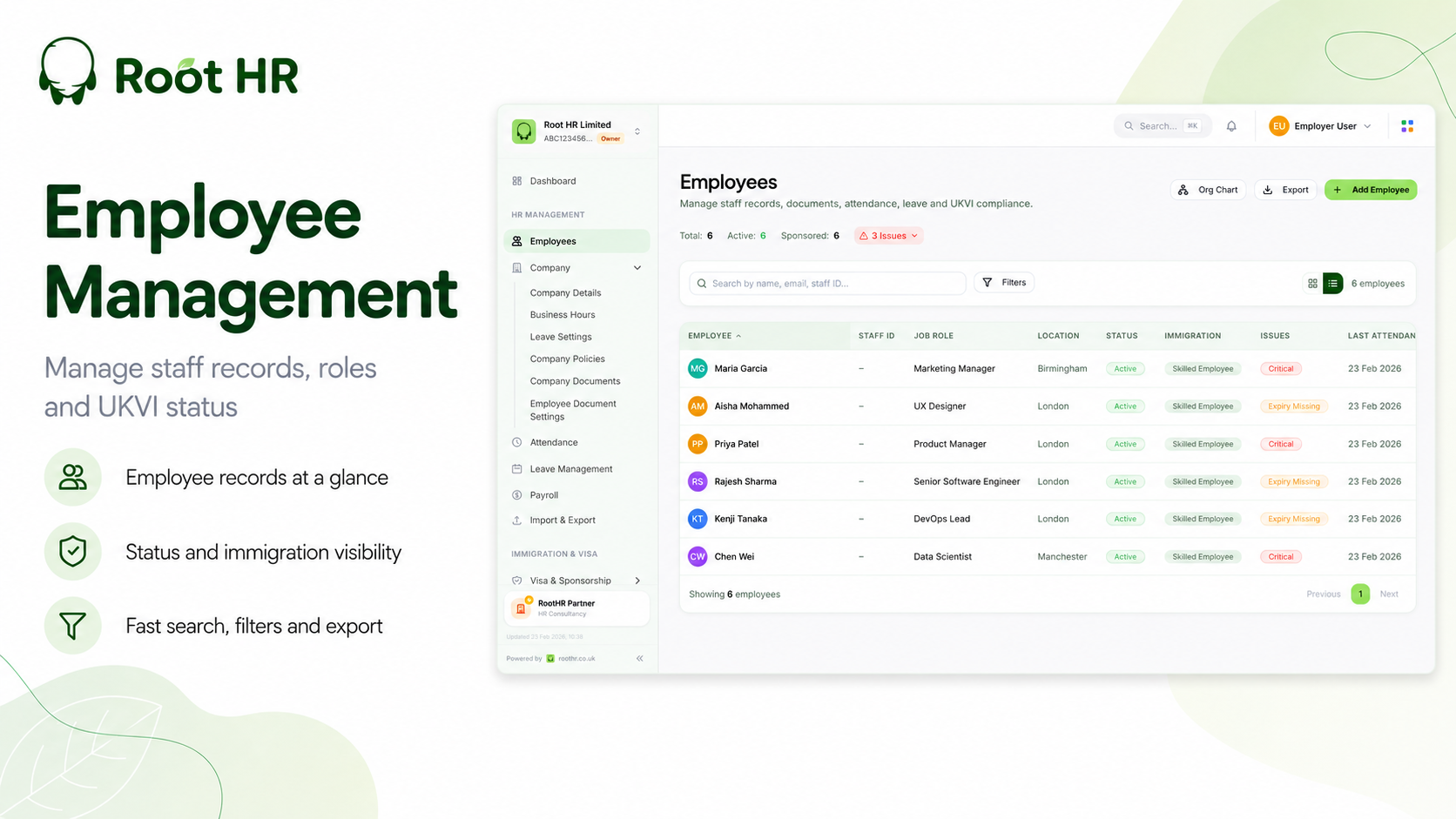The image size is (1456, 819).
Task: Click the Manchester location cell
Action: [x=1062, y=557]
